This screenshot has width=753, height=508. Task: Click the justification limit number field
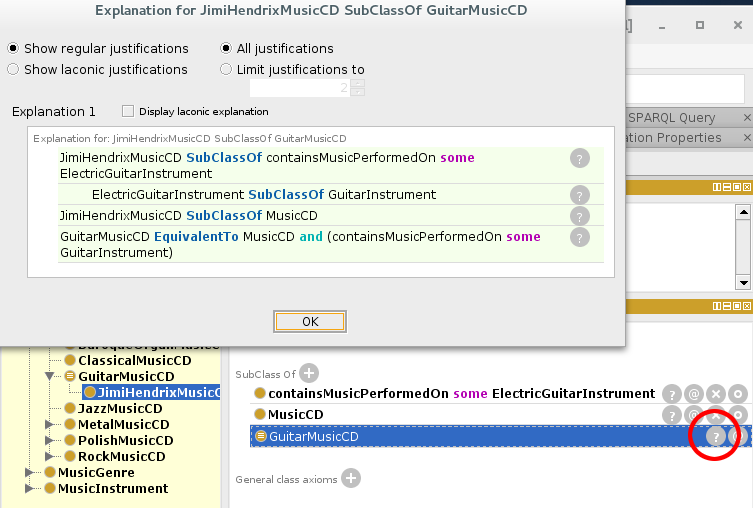pos(300,88)
